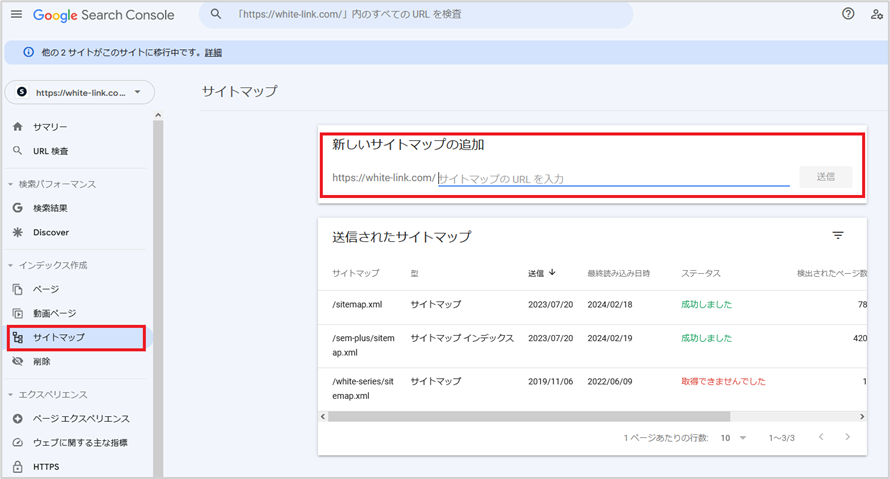Open the /white-series/sitemap.xml row
This screenshot has height=479, width=890.
[592, 389]
